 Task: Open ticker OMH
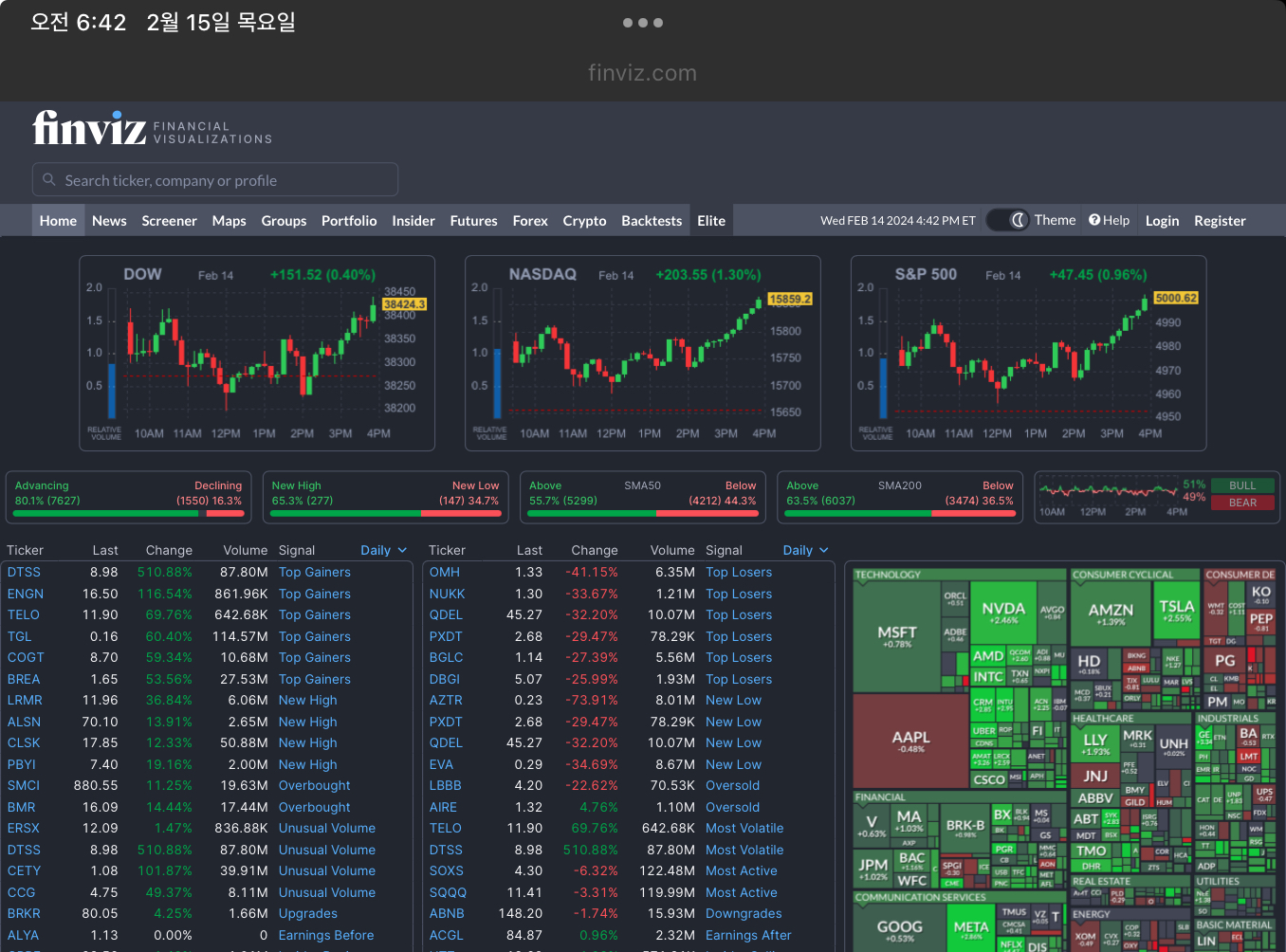point(445,572)
